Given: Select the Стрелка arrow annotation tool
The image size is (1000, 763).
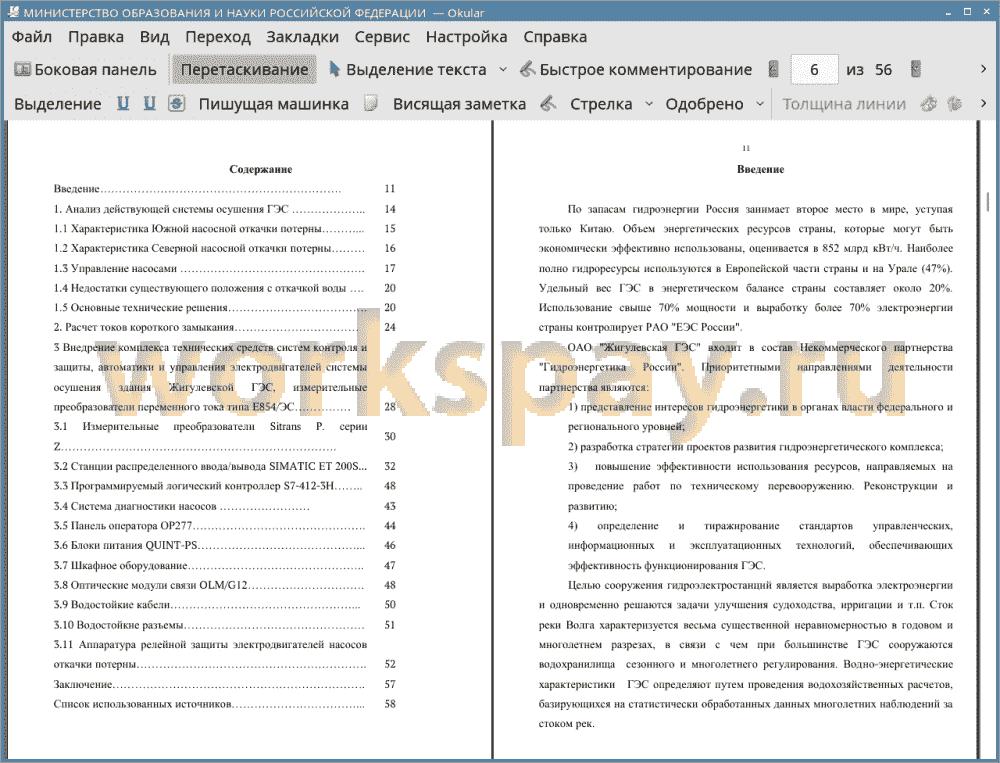Looking at the screenshot, I should [601, 104].
